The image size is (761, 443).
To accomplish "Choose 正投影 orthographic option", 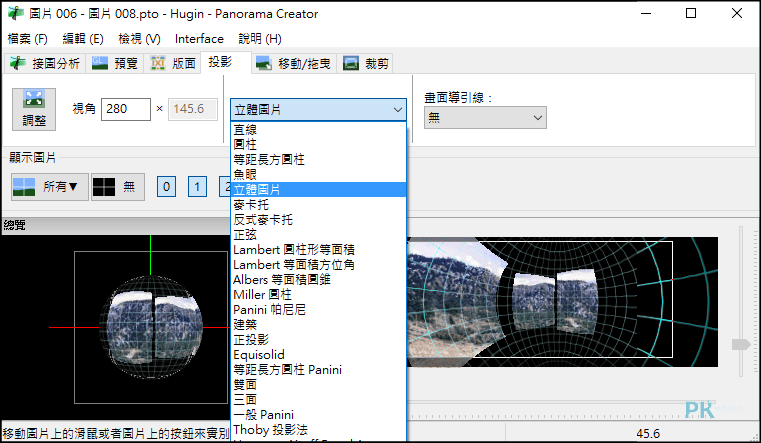I will 318,340.
